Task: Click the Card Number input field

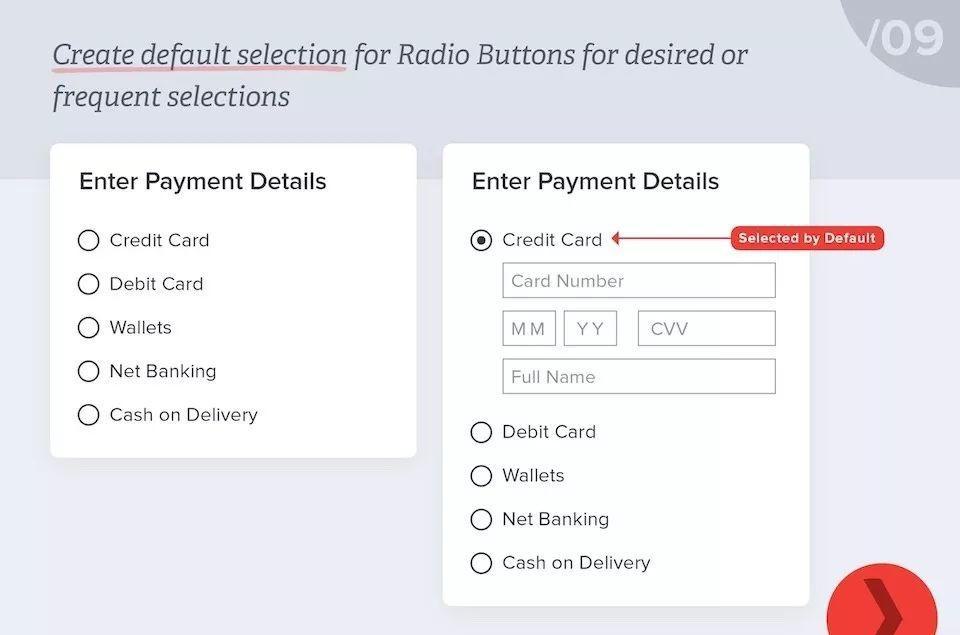Action: (x=638, y=281)
